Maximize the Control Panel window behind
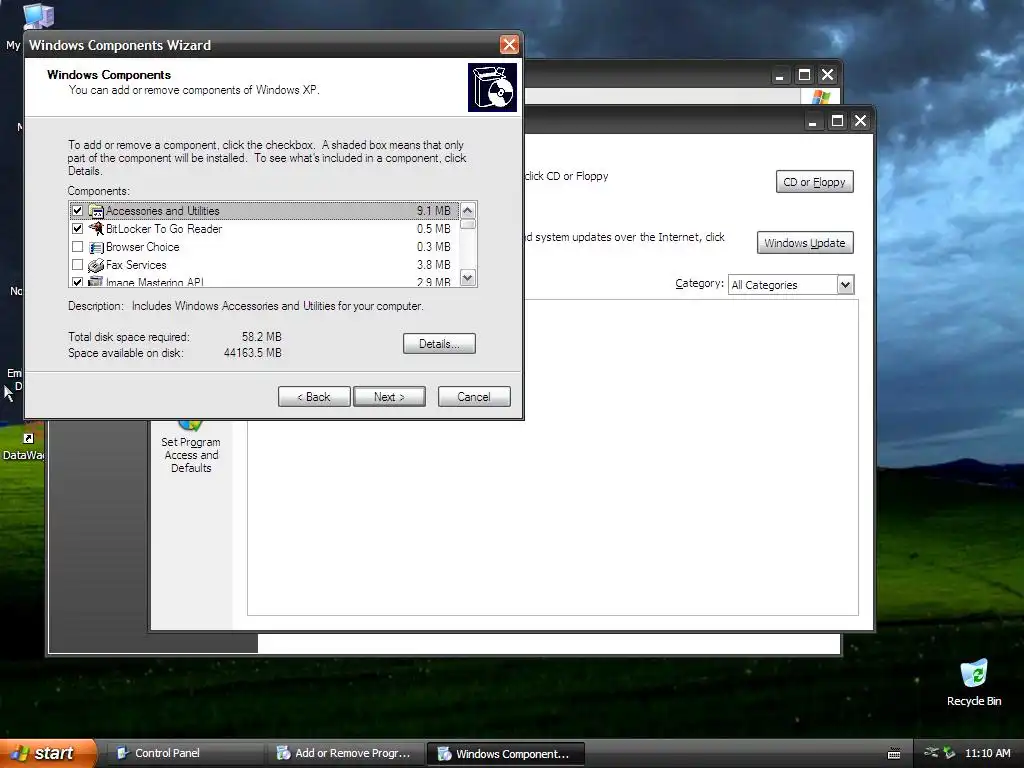 tap(804, 75)
